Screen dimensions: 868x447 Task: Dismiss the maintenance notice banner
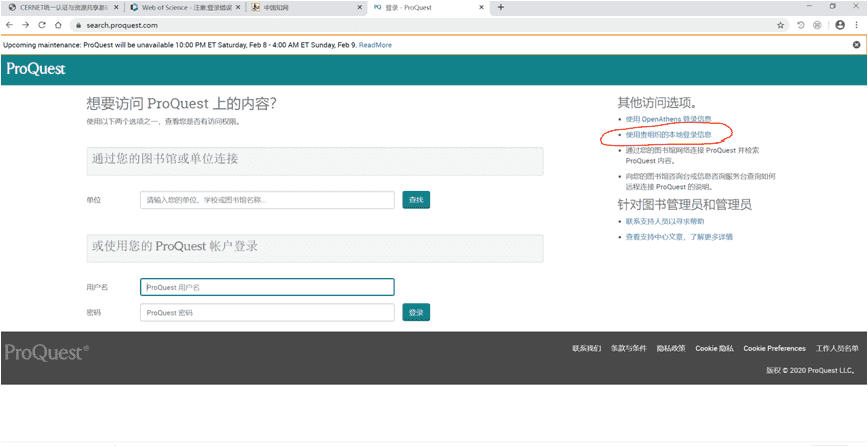[856, 45]
